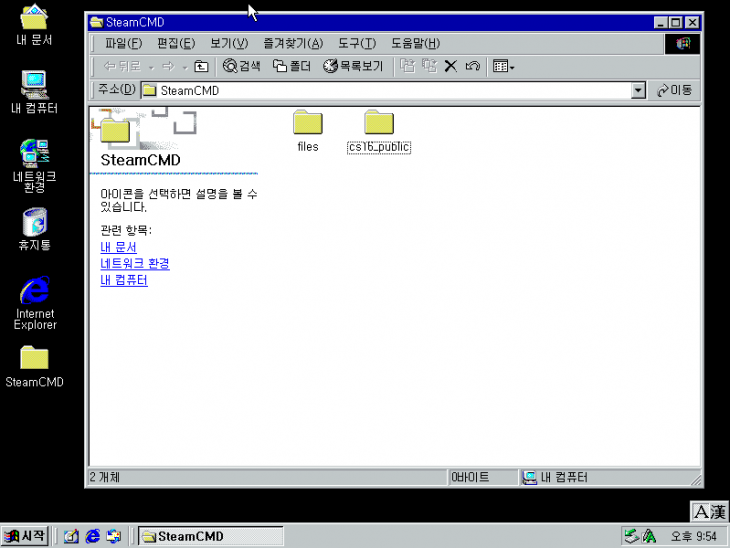The height and width of the screenshot is (548, 730).
Task: Open the 편집(E) menu
Action: (176, 43)
